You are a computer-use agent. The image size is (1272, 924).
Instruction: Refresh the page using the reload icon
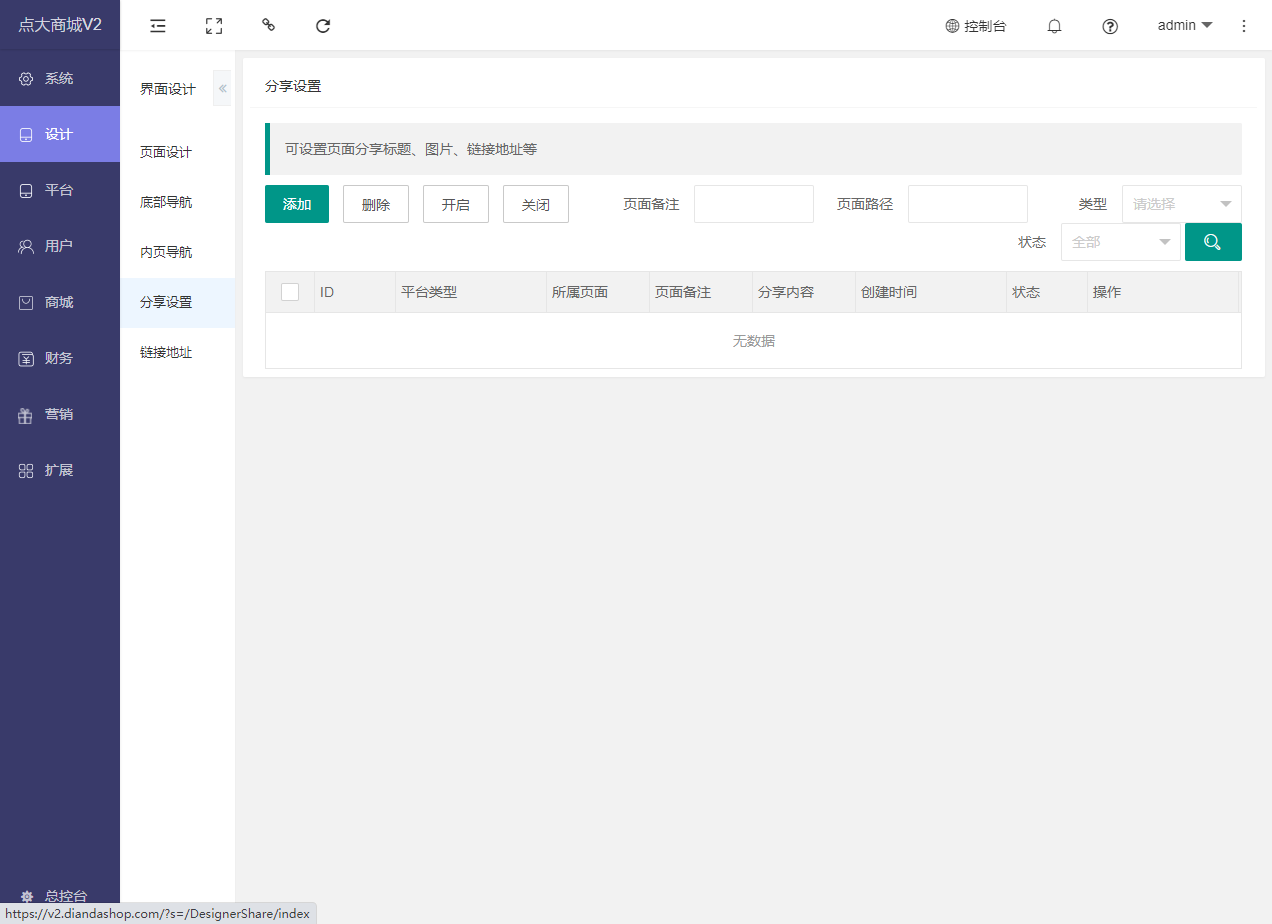(x=323, y=26)
